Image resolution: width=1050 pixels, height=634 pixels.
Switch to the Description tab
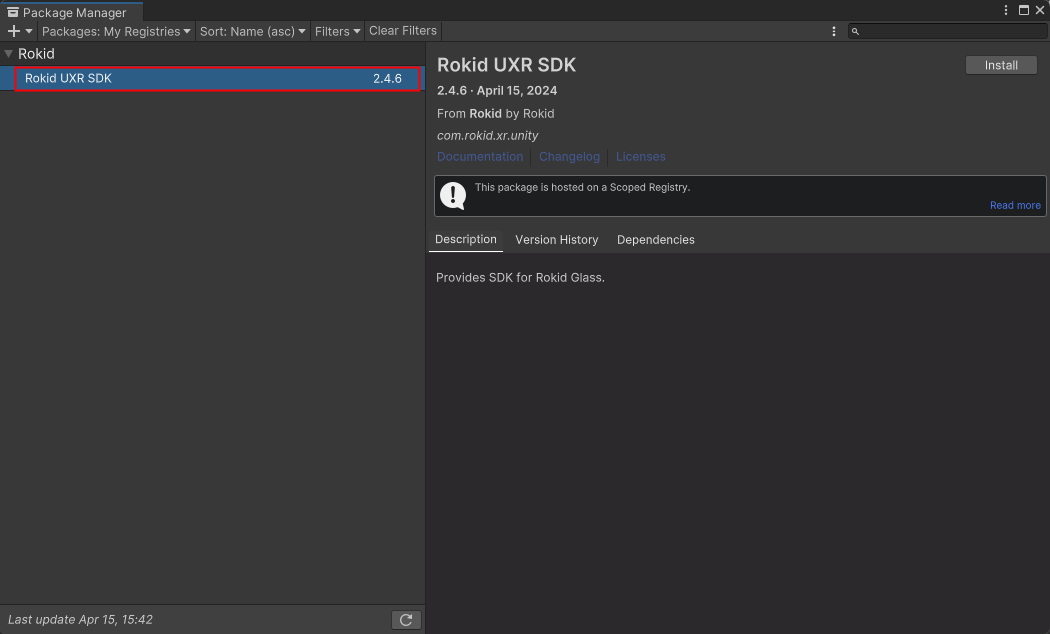(466, 240)
